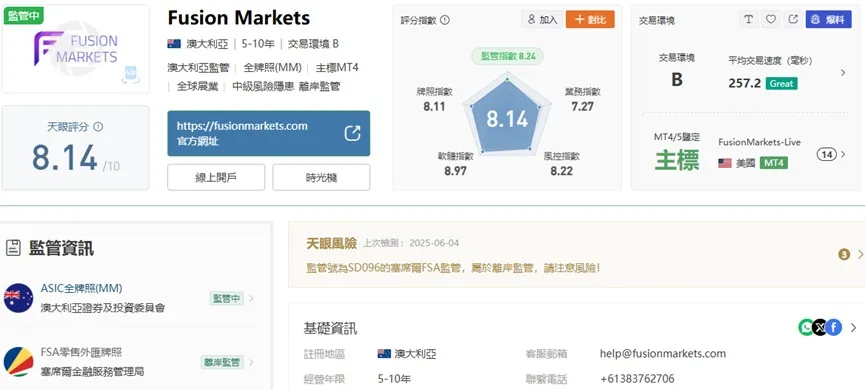Click the 監管資訊 document icon
The image size is (865, 390).
13,248
